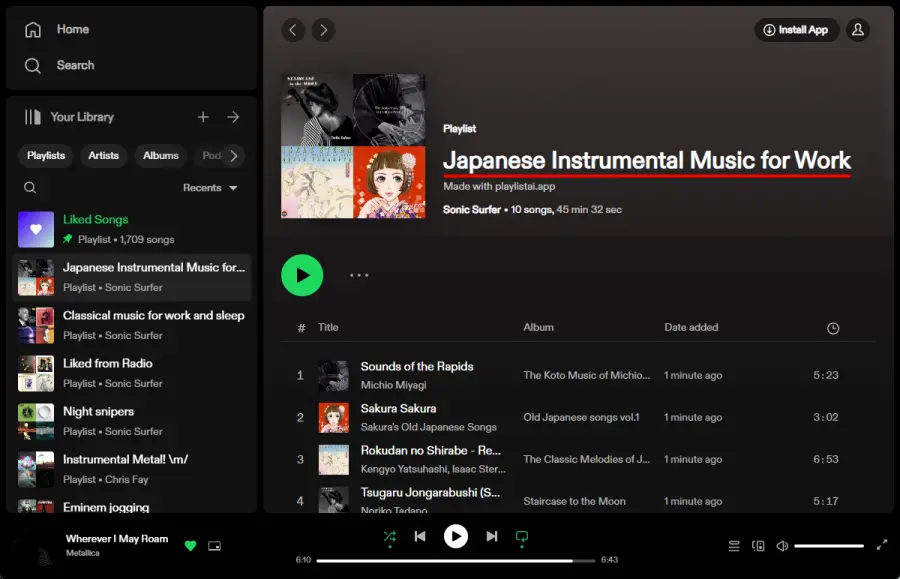
Task: Click the Home icon in sidebar
Action: tap(33, 30)
